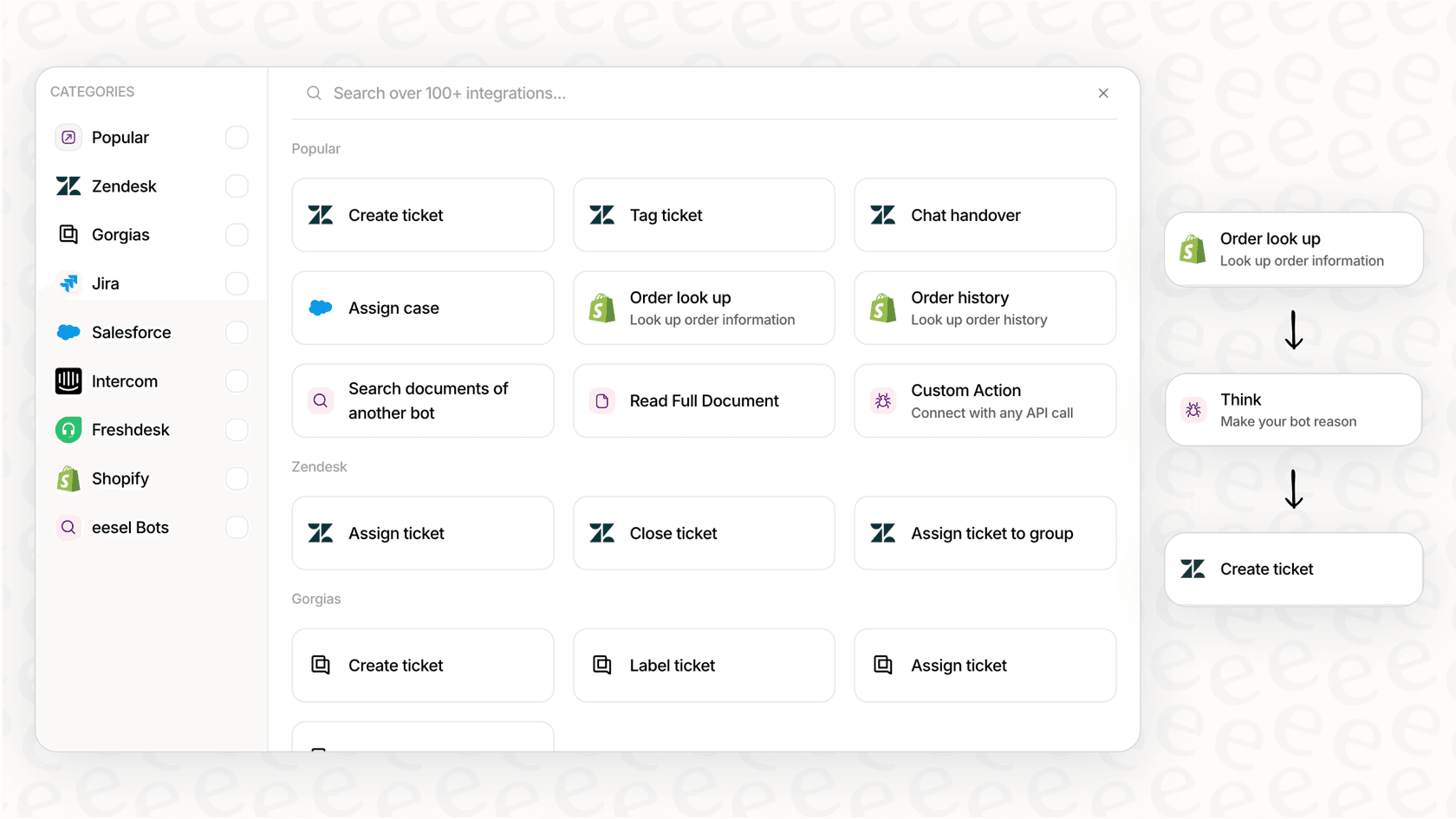Click "Make your bot reason" text

pos(1289,421)
